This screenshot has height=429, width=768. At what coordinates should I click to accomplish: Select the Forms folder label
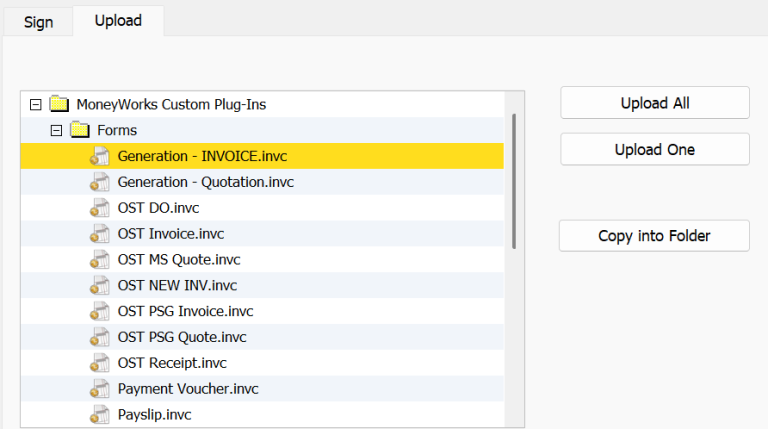pos(117,130)
